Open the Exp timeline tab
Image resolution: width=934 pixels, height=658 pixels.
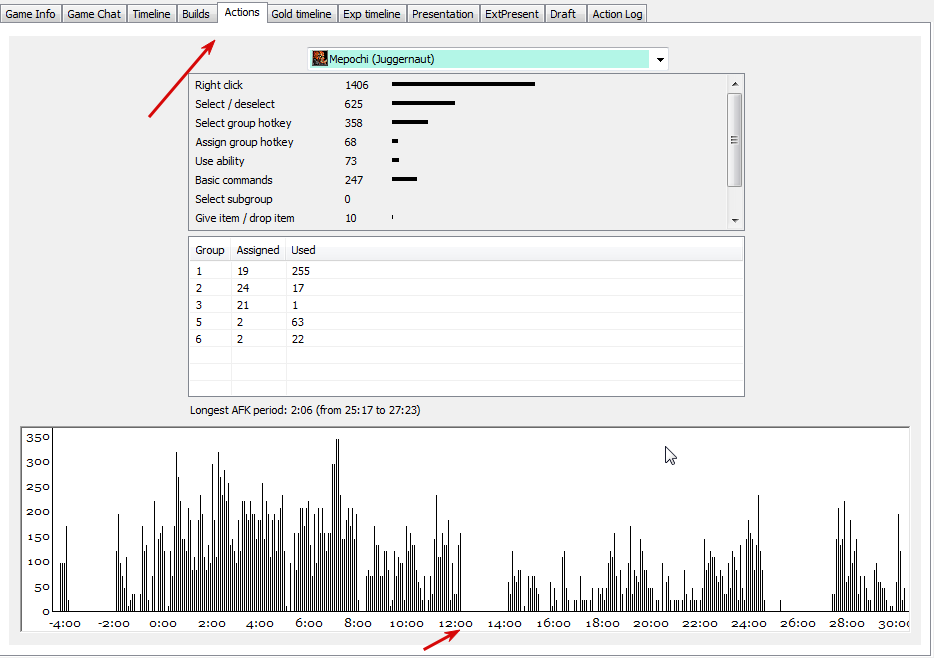coord(372,14)
